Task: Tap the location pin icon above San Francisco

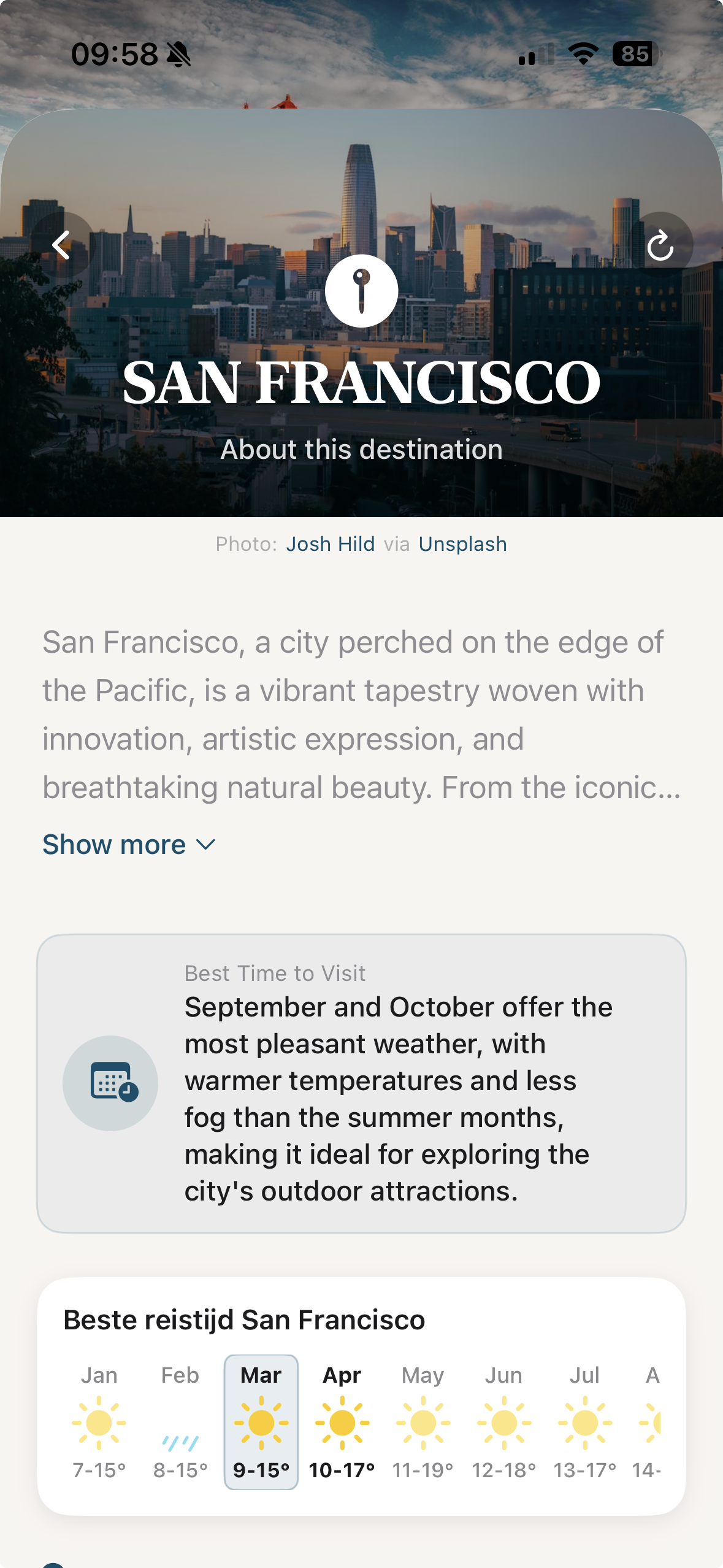Action: click(x=361, y=291)
